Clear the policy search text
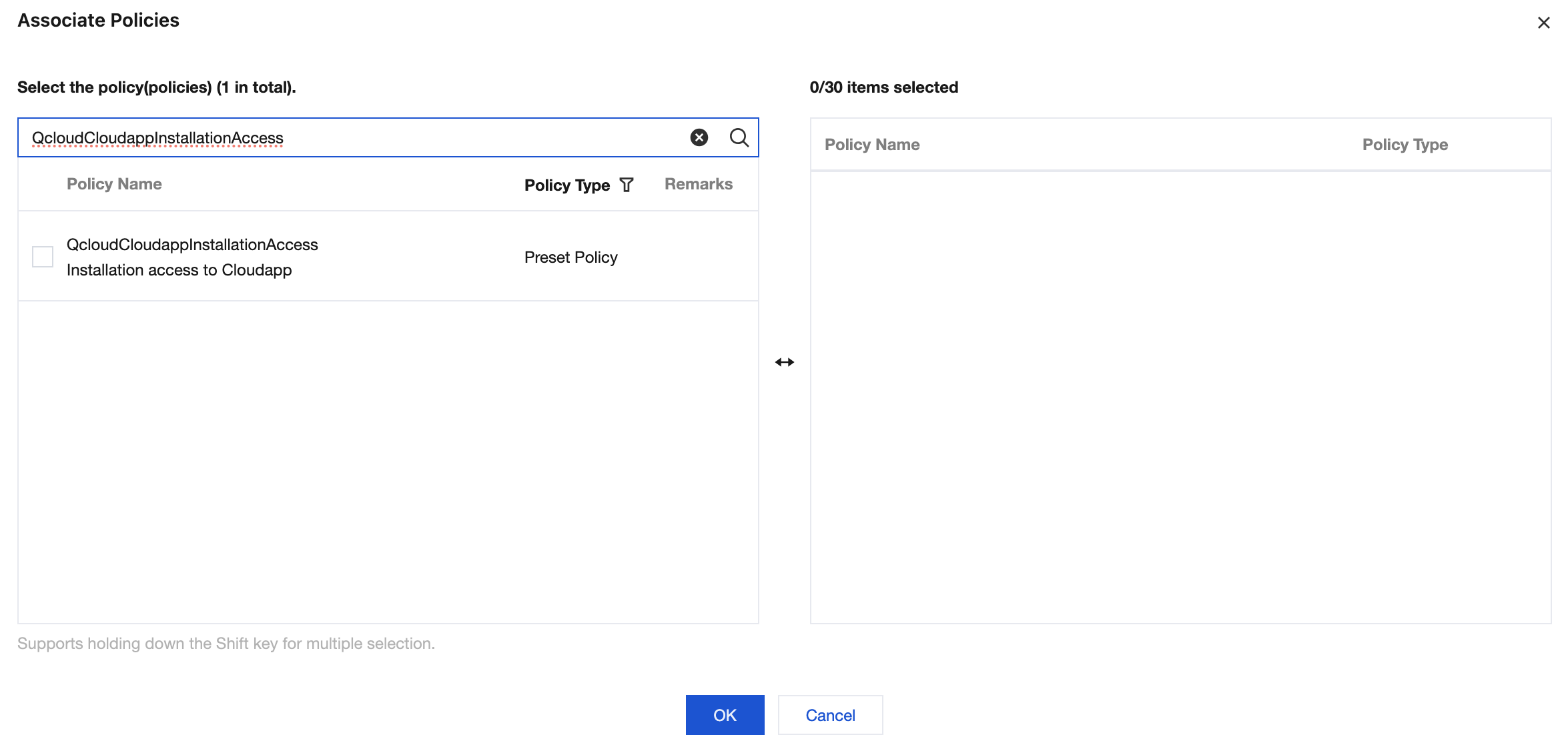The height and width of the screenshot is (743, 1568). (699, 137)
